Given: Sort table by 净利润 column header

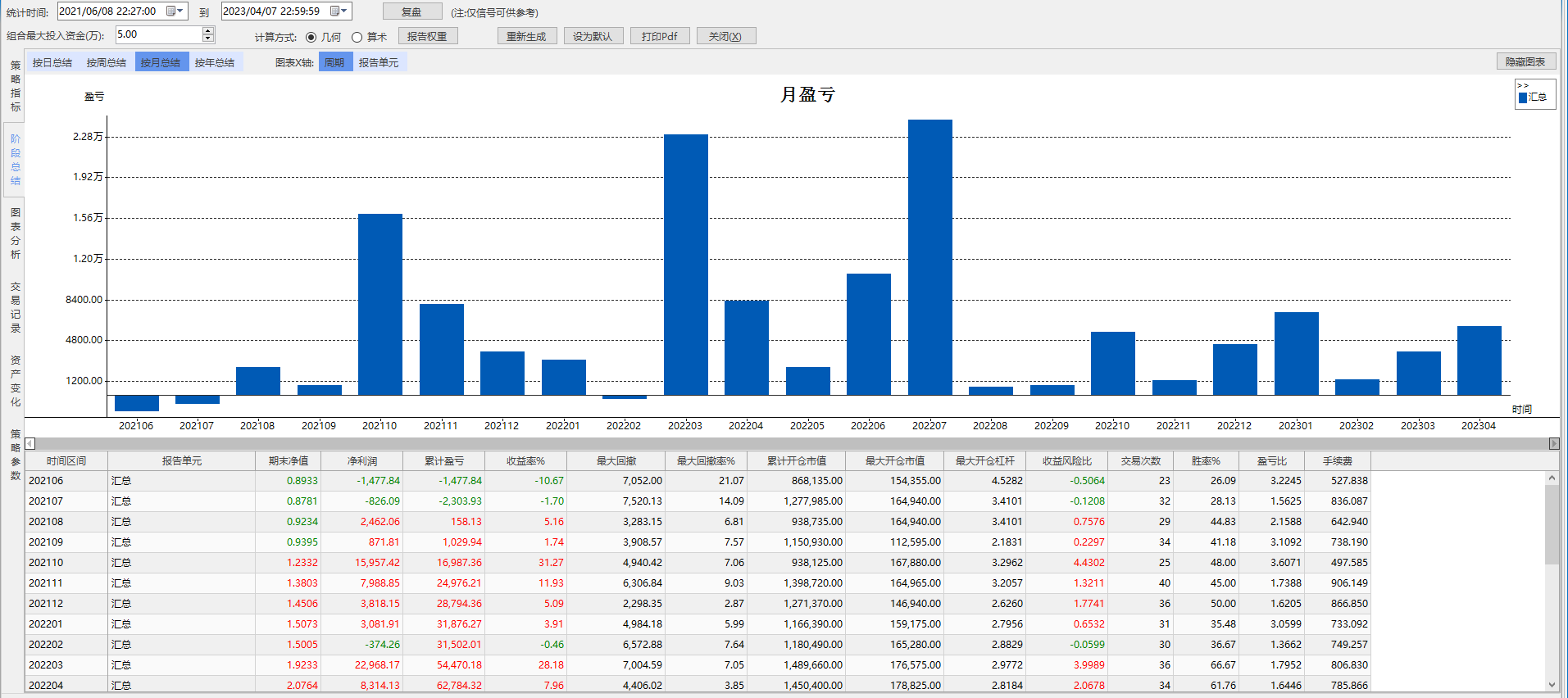Looking at the screenshot, I should [361, 461].
